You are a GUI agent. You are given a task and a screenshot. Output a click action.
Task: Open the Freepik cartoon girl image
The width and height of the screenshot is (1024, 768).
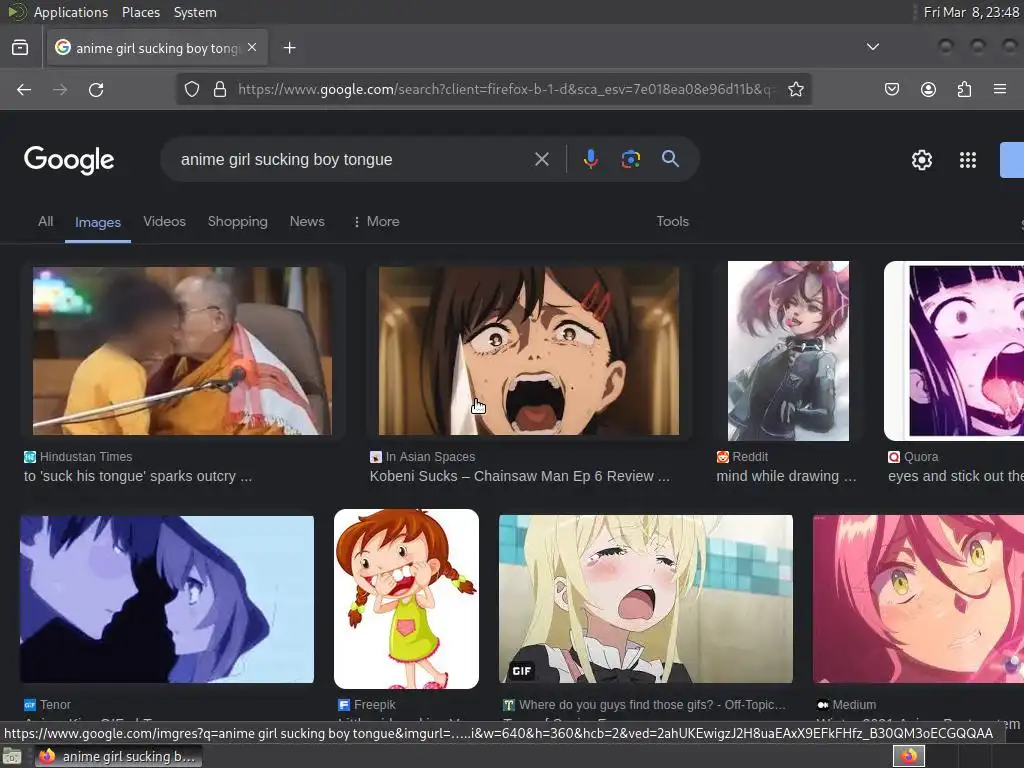(x=406, y=599)
